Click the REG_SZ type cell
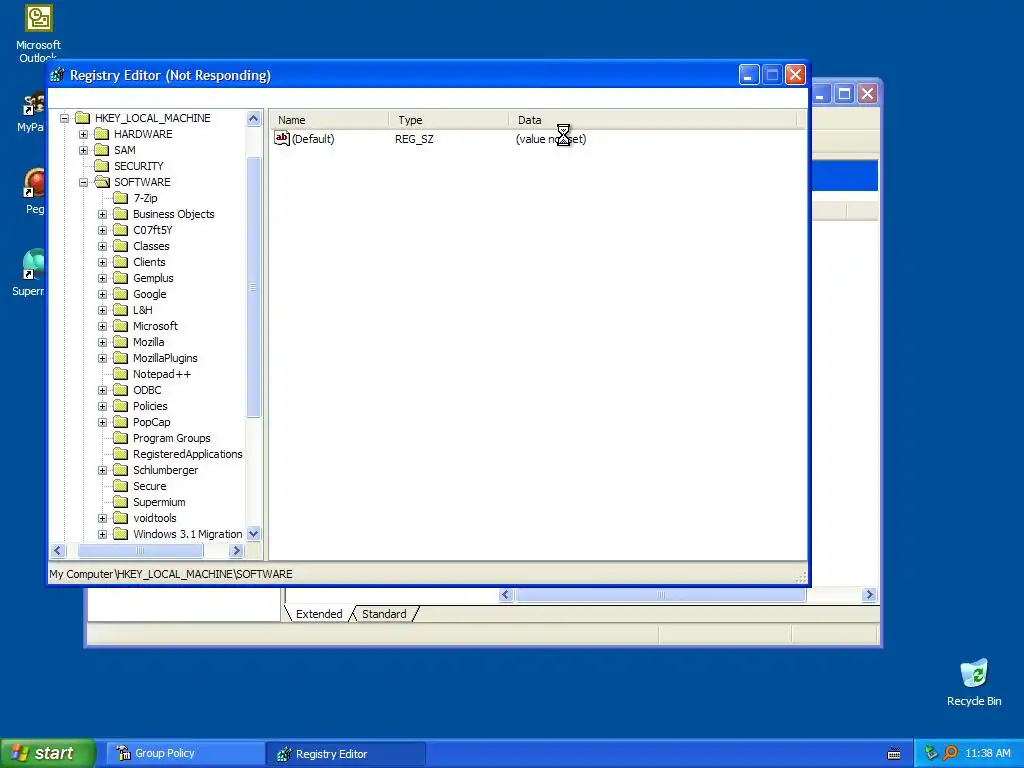This screenshot has height=768, width=1024. [x=414, y=138]
